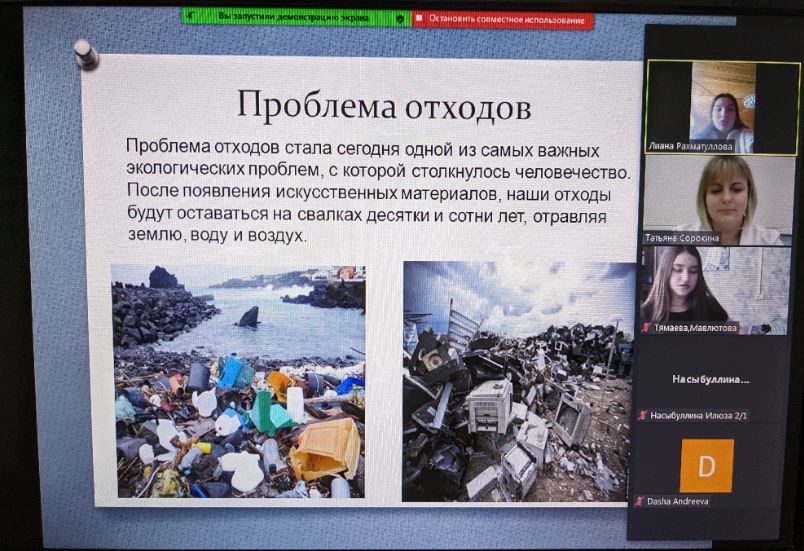Click the stop-square icon in the red bar

click(419, 18)
